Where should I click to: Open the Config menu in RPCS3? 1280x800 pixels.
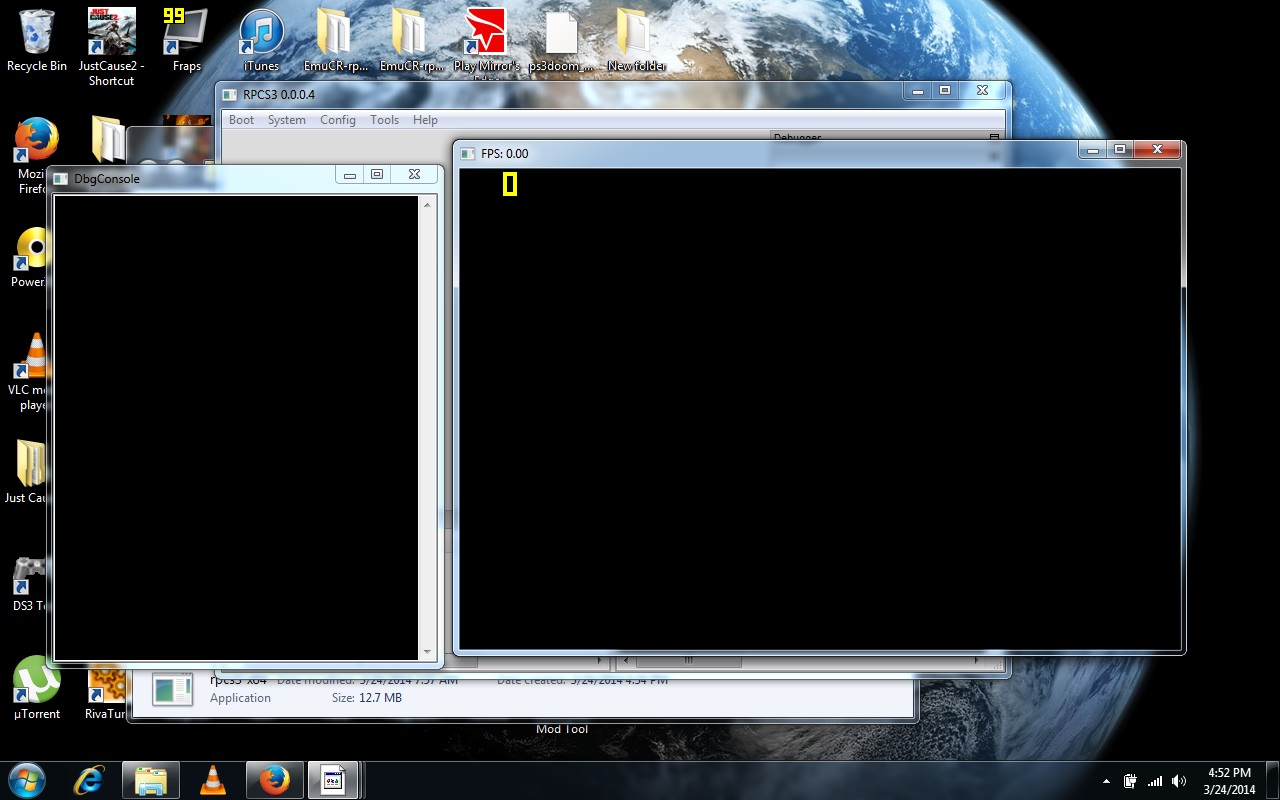[x=337, y=120]
